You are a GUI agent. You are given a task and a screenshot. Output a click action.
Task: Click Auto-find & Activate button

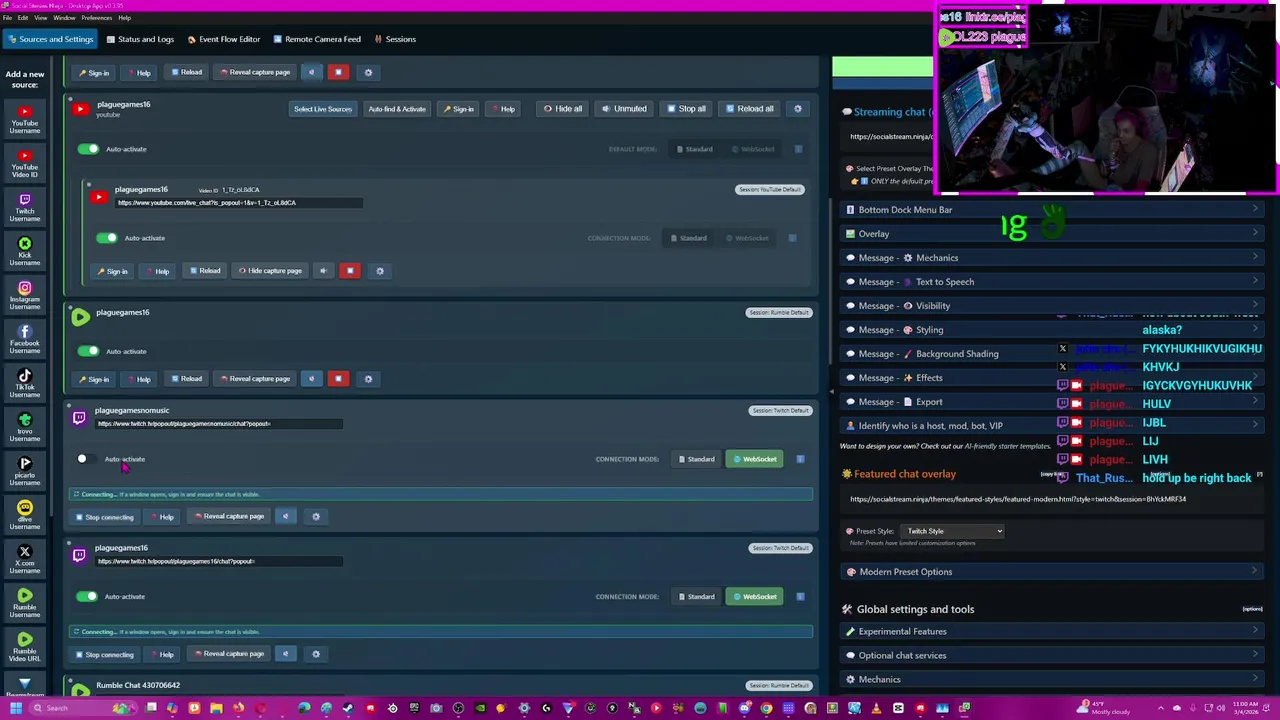coord(397,109)
